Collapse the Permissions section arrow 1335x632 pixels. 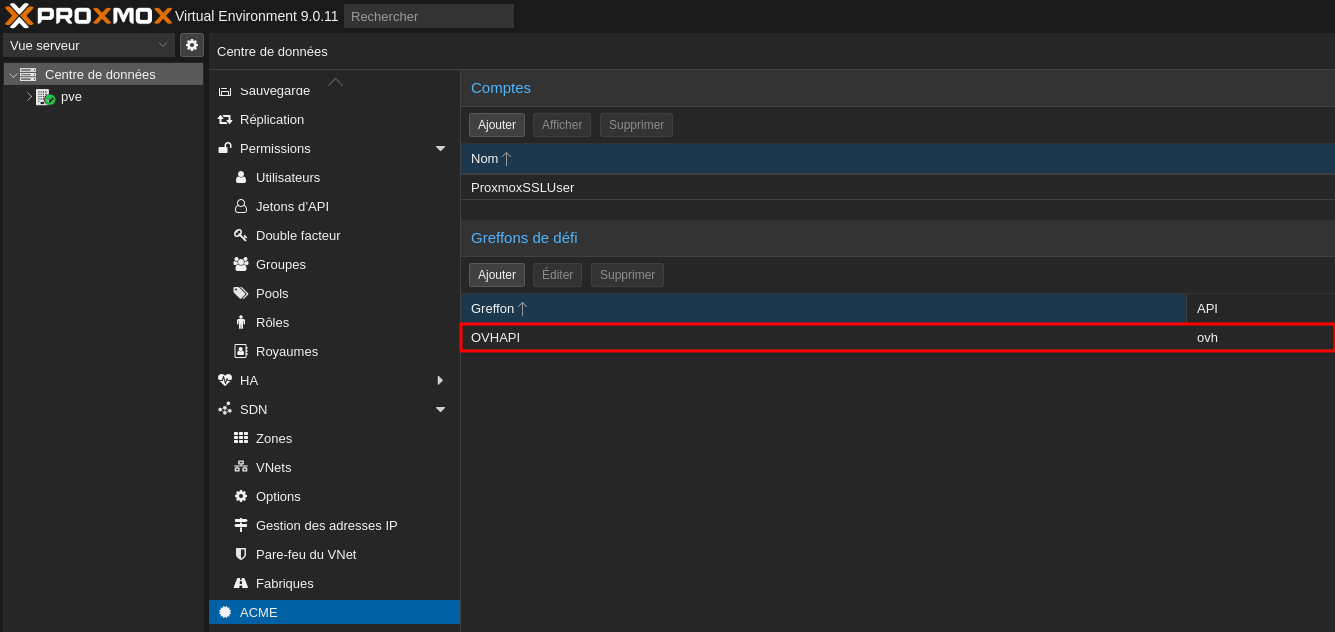[x=440, y=148]
